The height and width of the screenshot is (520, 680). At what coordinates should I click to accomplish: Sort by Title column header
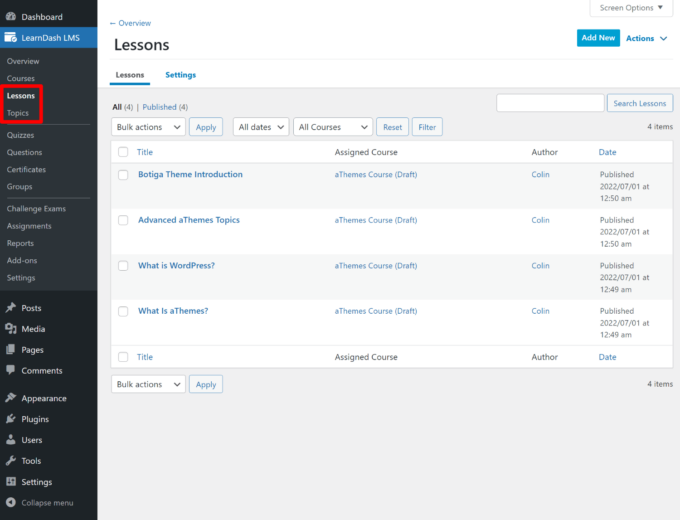click(145, 152)
